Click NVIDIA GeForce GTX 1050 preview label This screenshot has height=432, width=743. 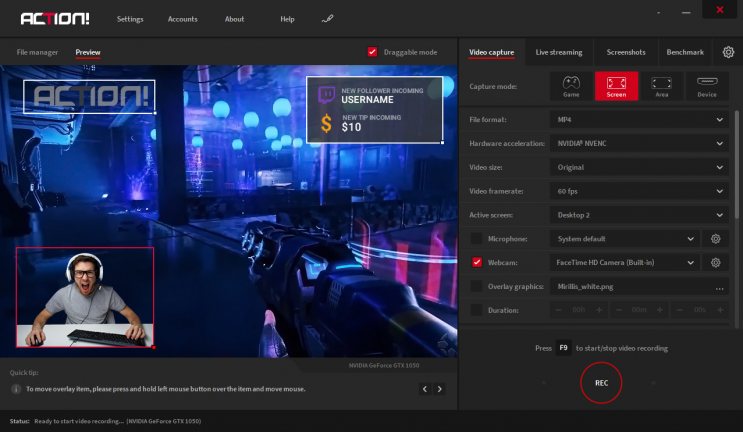384,365
